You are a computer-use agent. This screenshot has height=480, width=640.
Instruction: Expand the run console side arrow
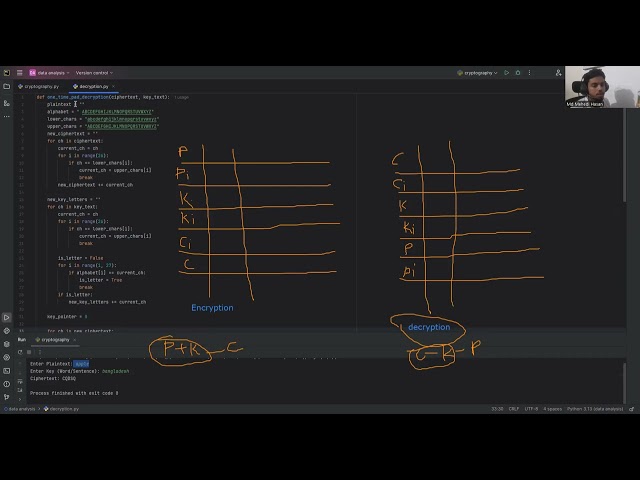click(20, 399)
